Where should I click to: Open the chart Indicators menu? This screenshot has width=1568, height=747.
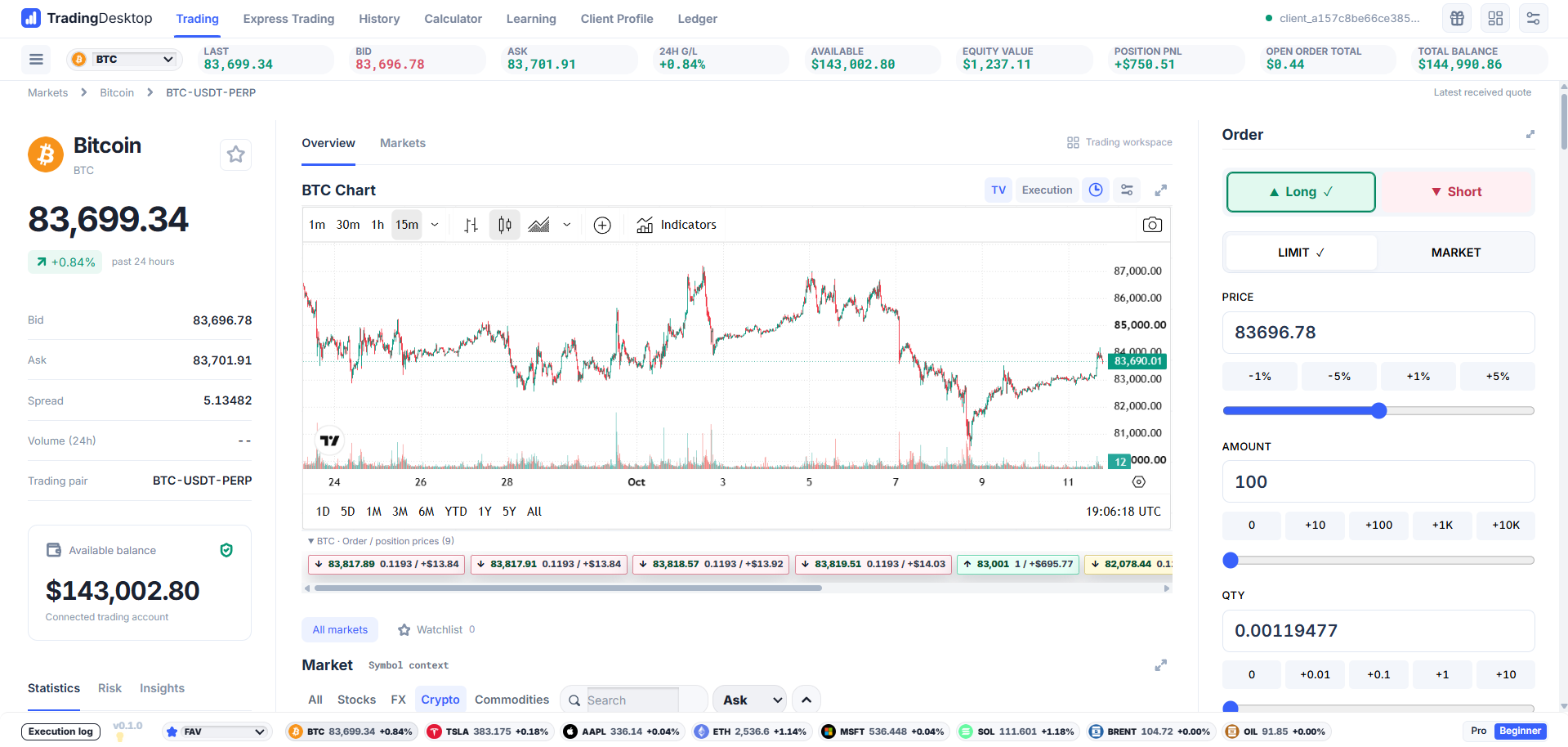pyautogui.click(x=677, y=225)
